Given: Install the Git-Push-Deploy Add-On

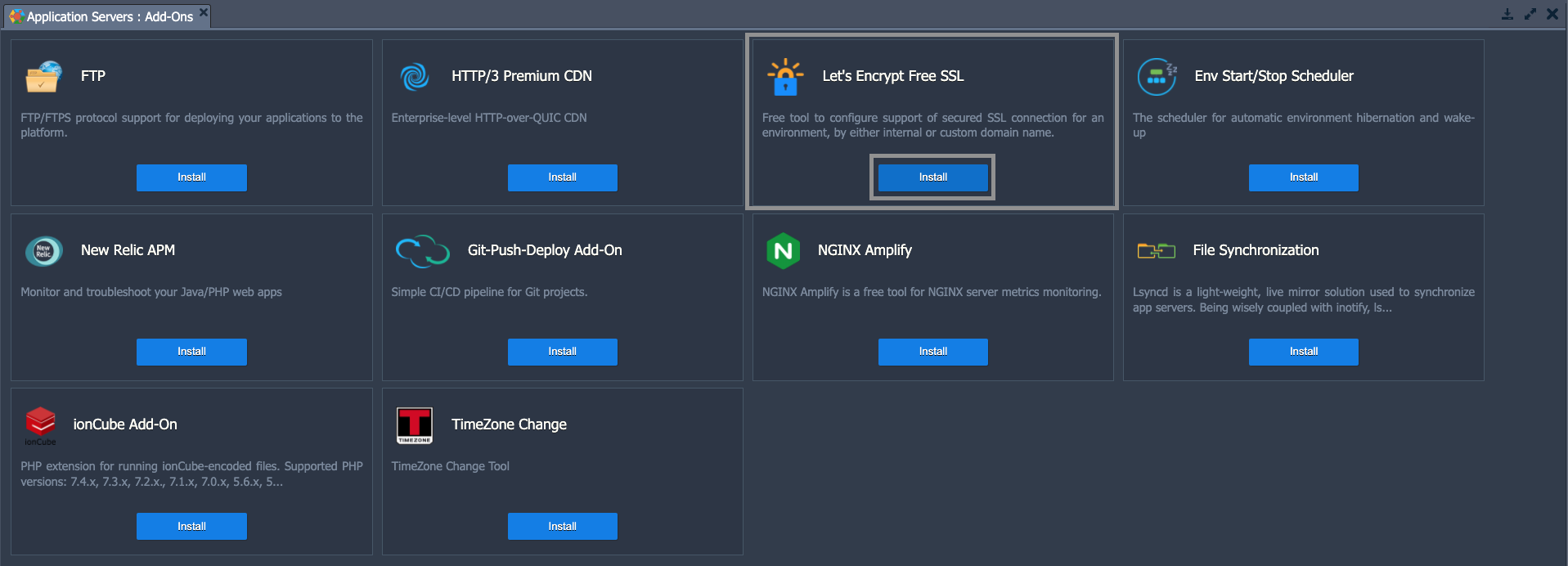Looking at the screenshot, I should pyautogui.click(x=562, y=352).
